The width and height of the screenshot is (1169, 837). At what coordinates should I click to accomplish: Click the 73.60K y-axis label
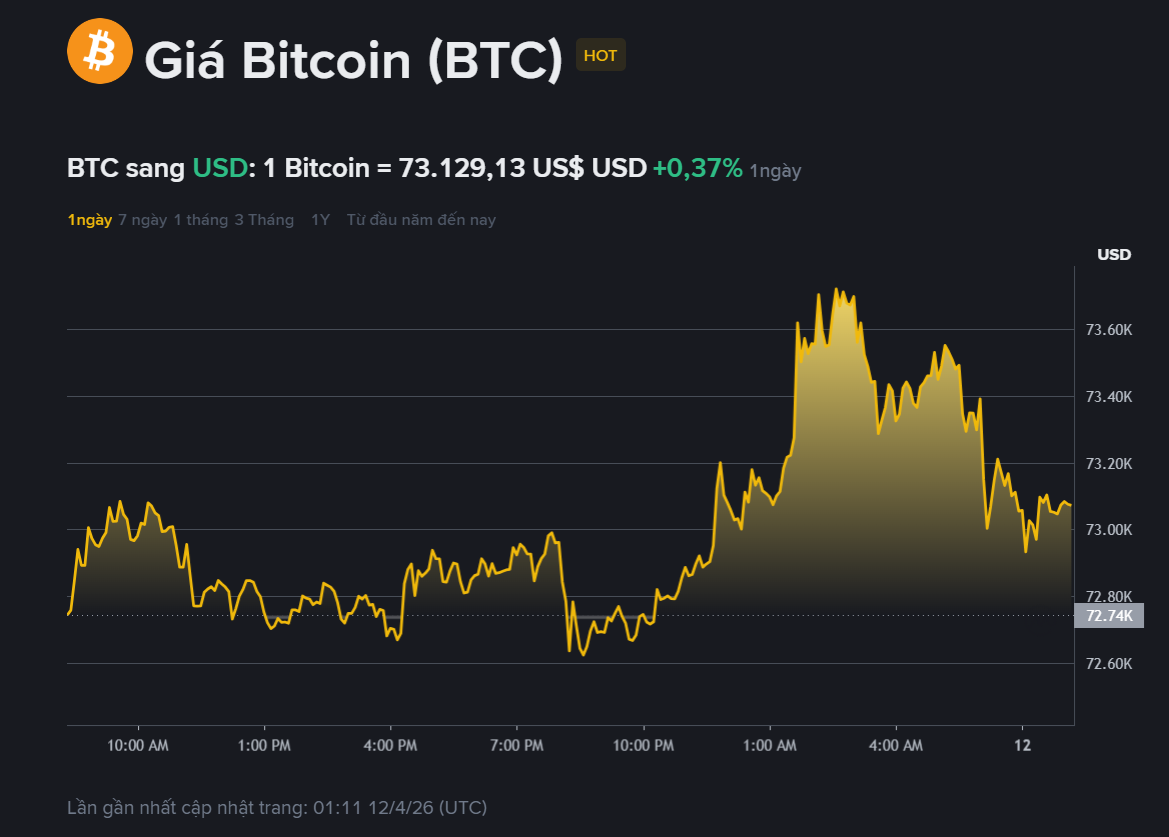click(x=1108, y=330)
